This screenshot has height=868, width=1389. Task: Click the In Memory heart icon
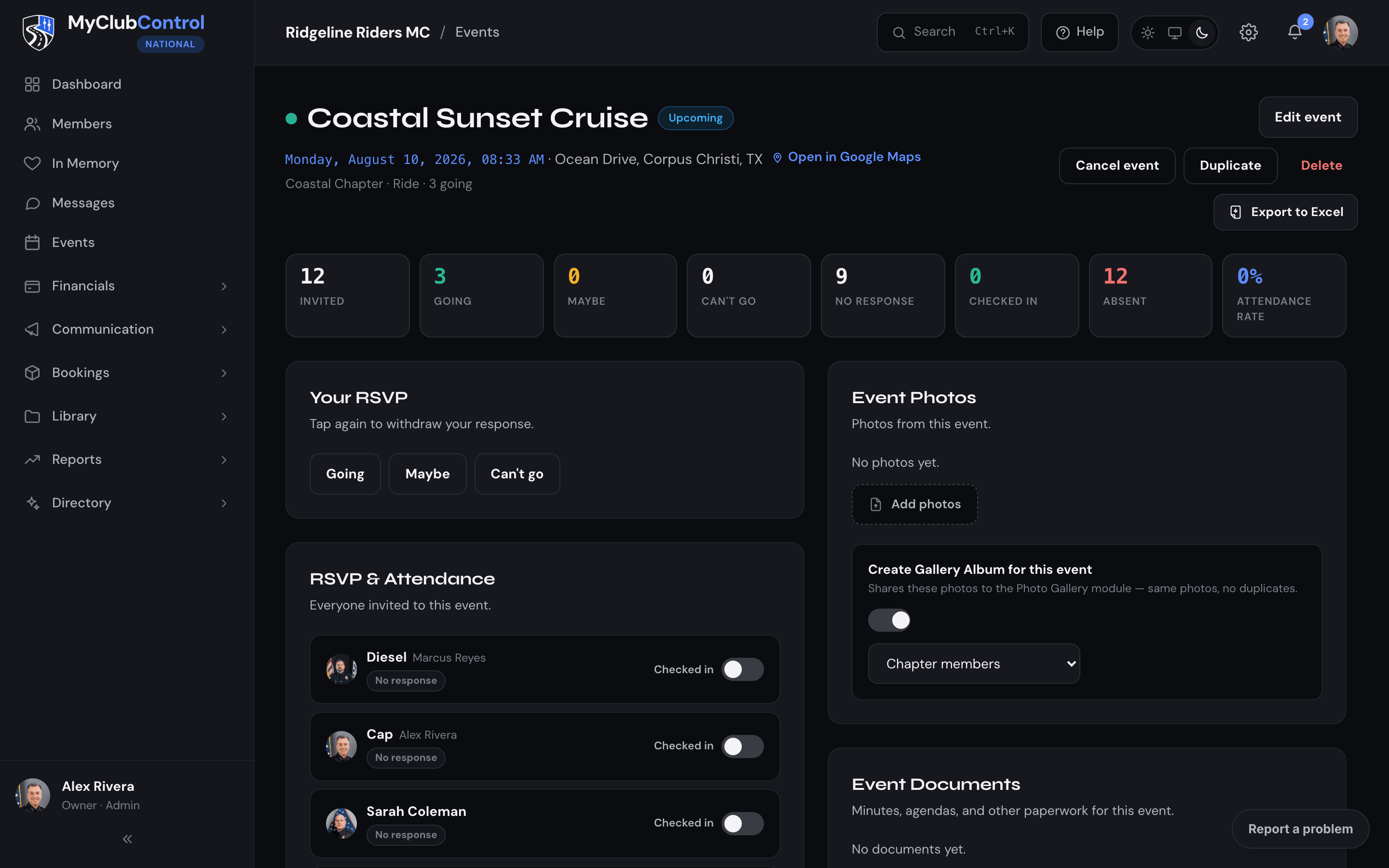click(32, 163)
